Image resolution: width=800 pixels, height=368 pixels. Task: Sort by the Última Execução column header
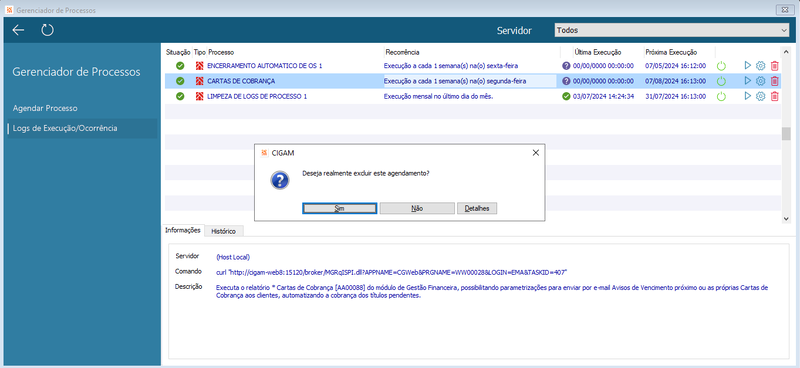597,52
